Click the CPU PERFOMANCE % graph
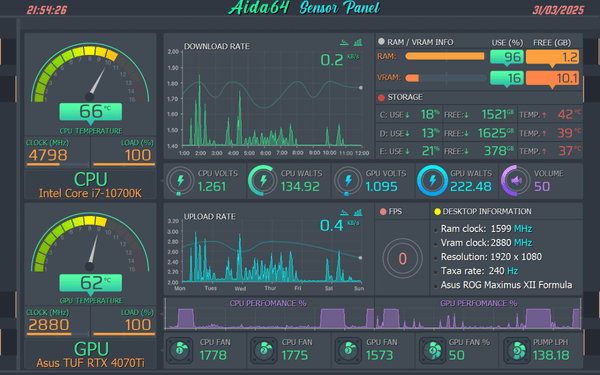This screenshot has height=375, width=600. tap(269, 318)
